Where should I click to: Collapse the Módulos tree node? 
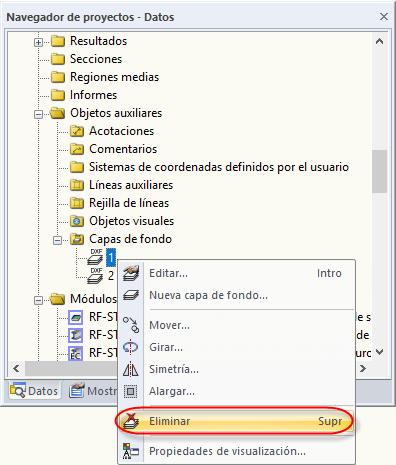pos(38,300)
